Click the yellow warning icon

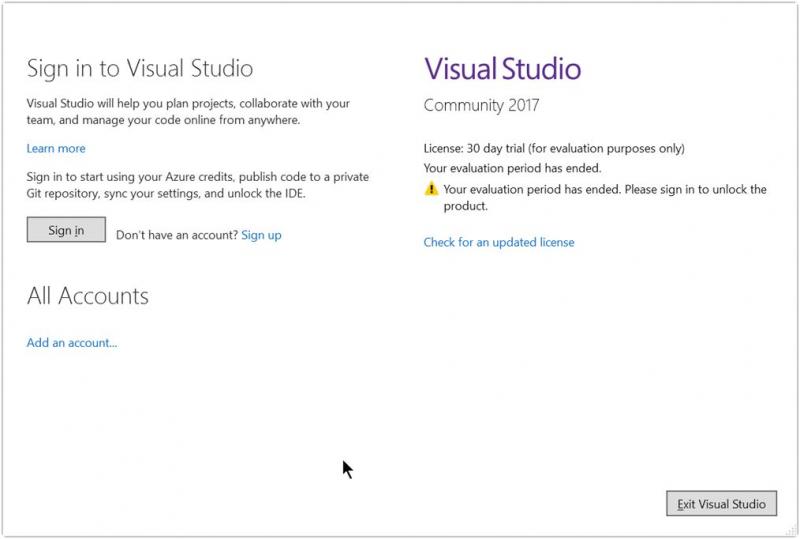coord(431,189)
